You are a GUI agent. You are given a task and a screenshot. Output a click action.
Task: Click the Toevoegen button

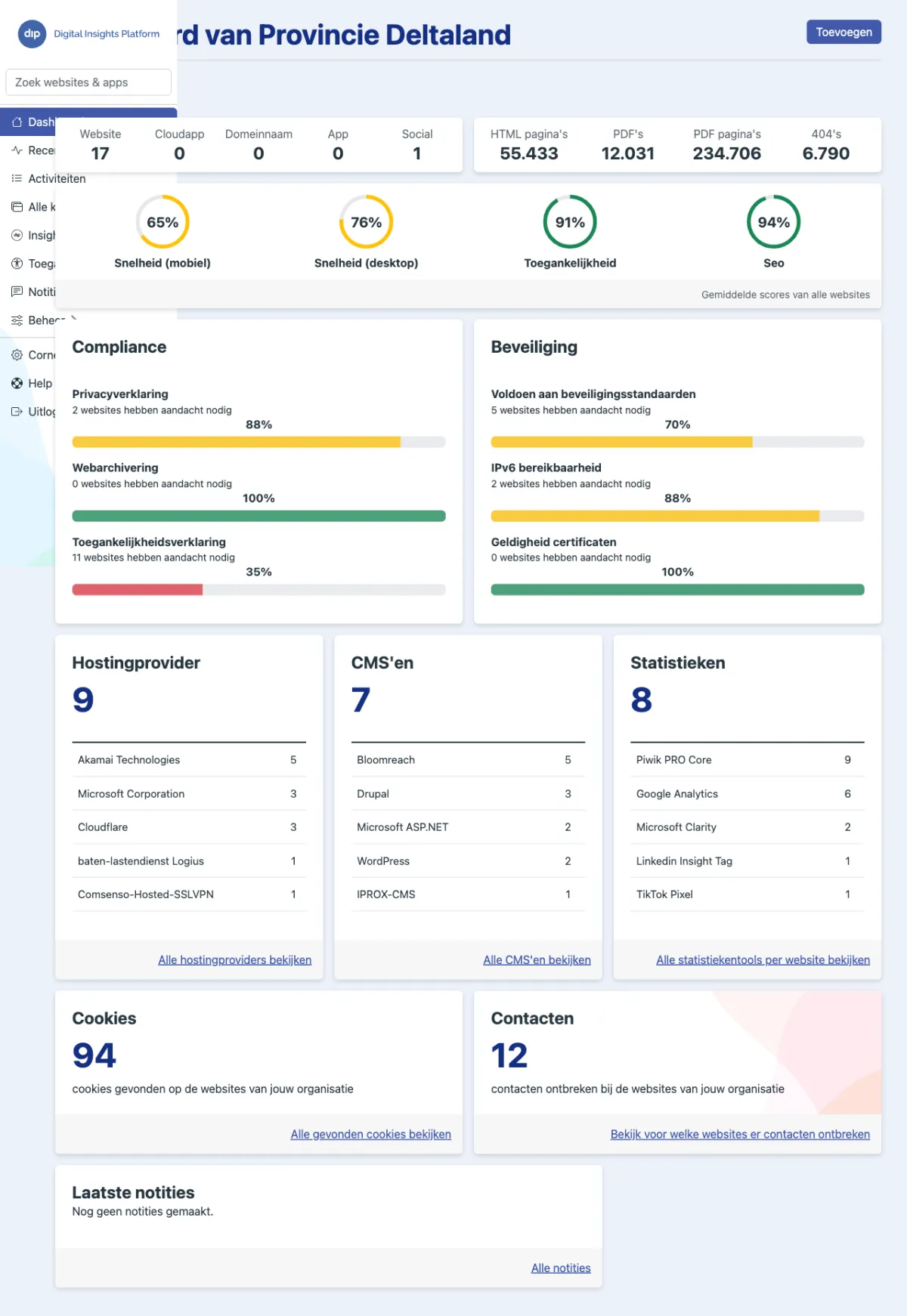pos(844,32)
